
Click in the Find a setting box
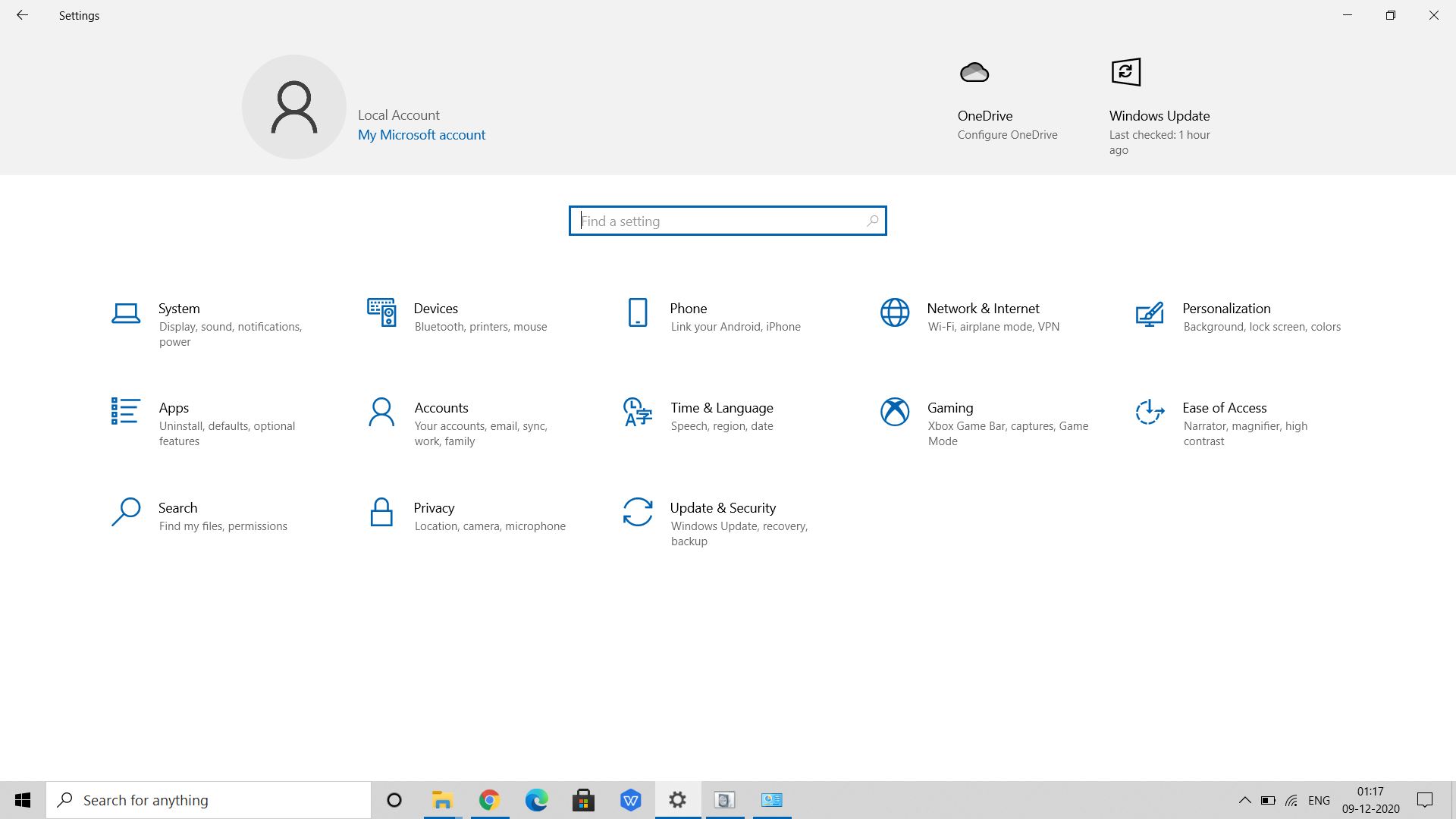[720, 221]
